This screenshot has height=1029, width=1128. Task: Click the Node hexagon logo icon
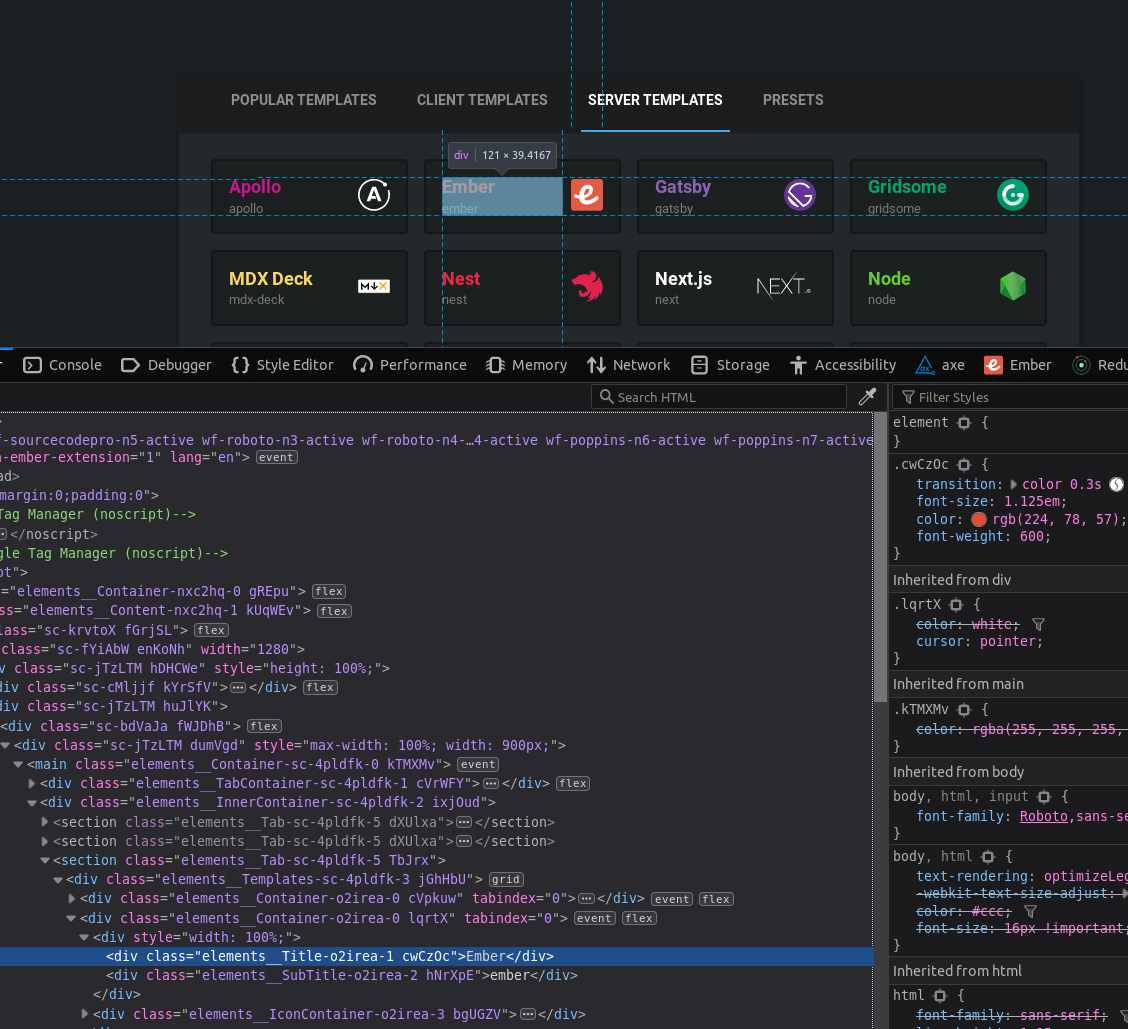click(x=1012, y=286)
